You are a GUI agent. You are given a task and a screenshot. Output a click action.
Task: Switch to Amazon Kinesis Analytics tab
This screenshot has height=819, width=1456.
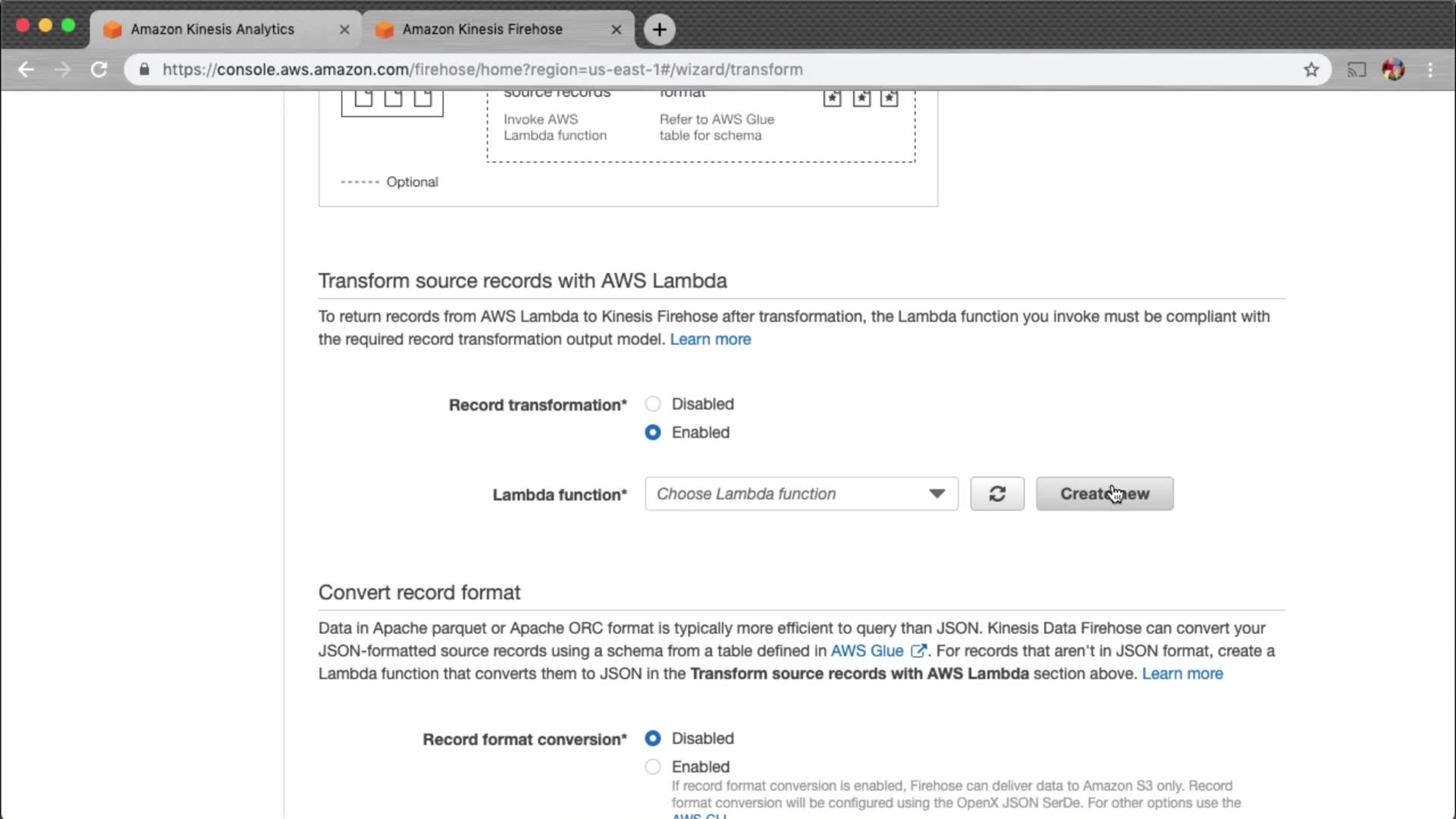click(x=212, y=30)
